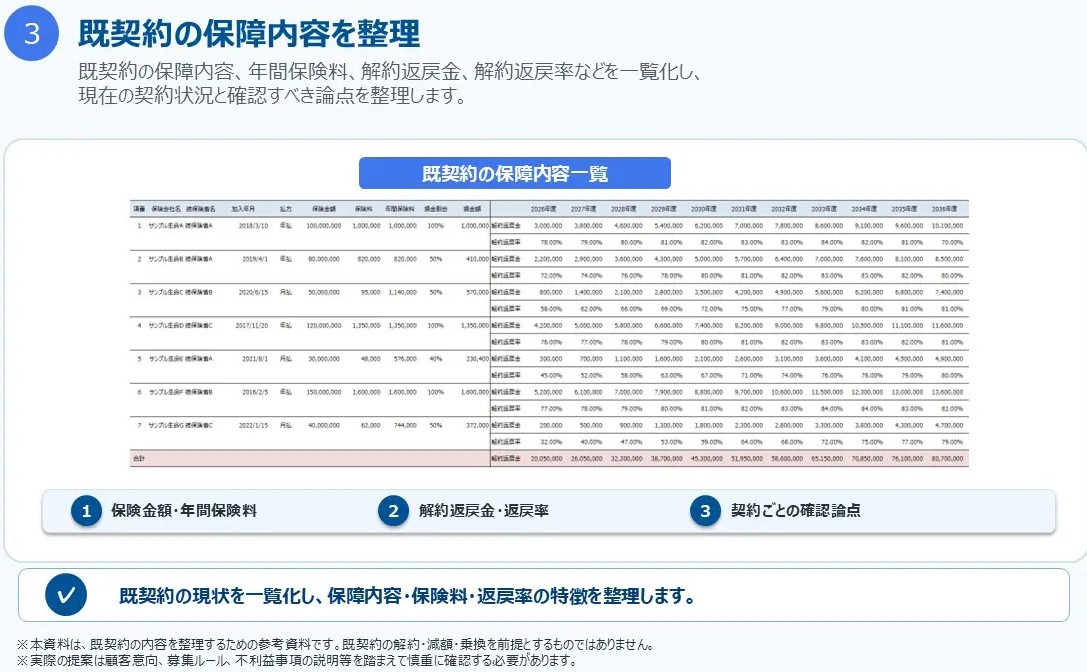Click the total value 45,300,000

tap(706, 458)
